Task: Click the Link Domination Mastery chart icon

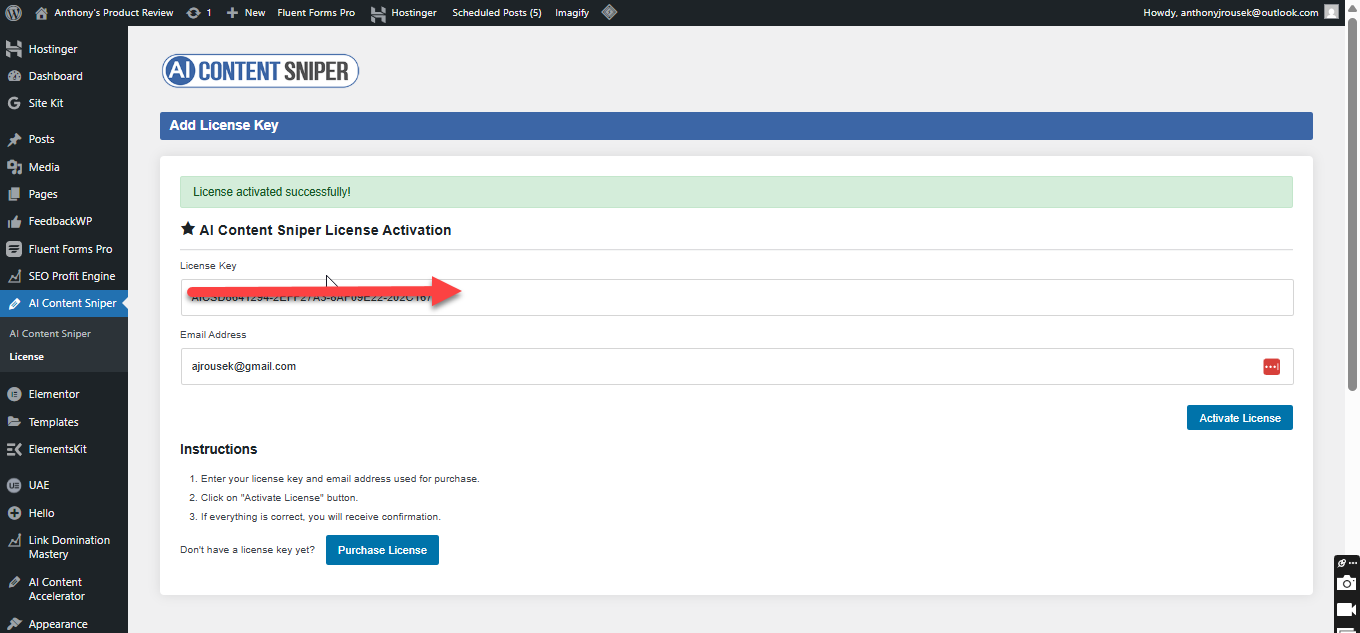Action: coord(14,540)
